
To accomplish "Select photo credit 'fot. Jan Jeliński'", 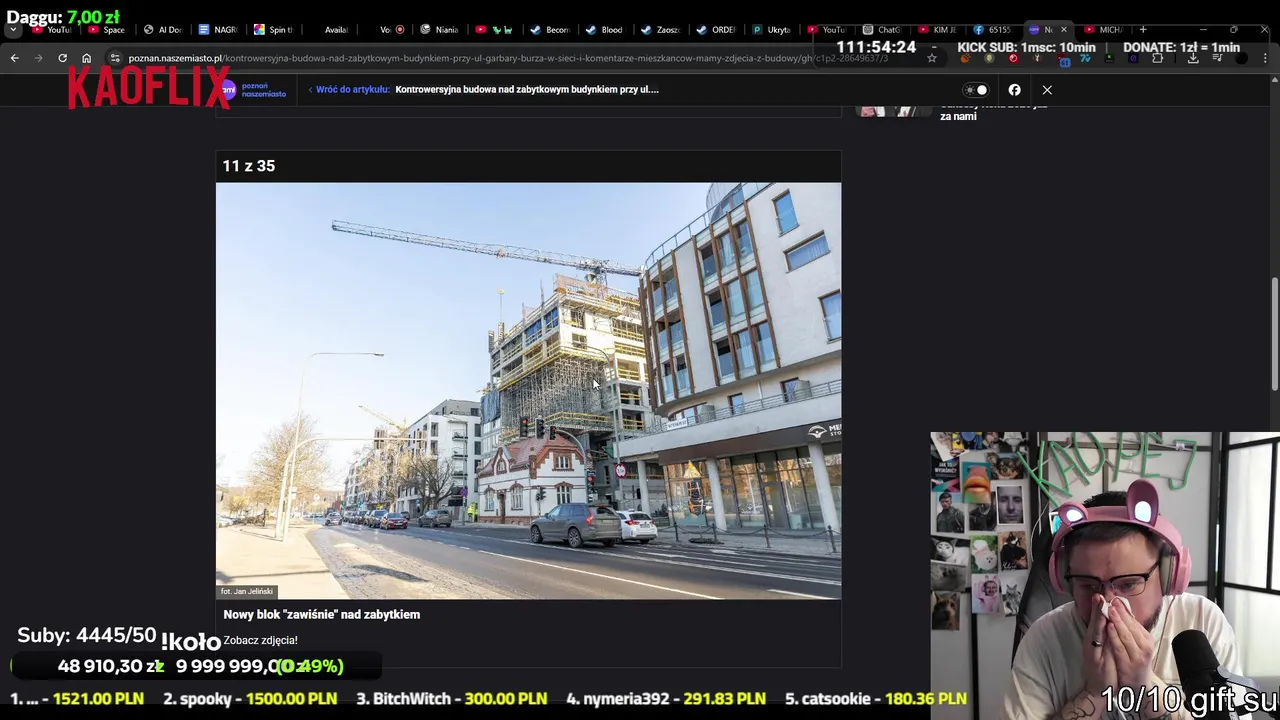I will tap(247, 592).
